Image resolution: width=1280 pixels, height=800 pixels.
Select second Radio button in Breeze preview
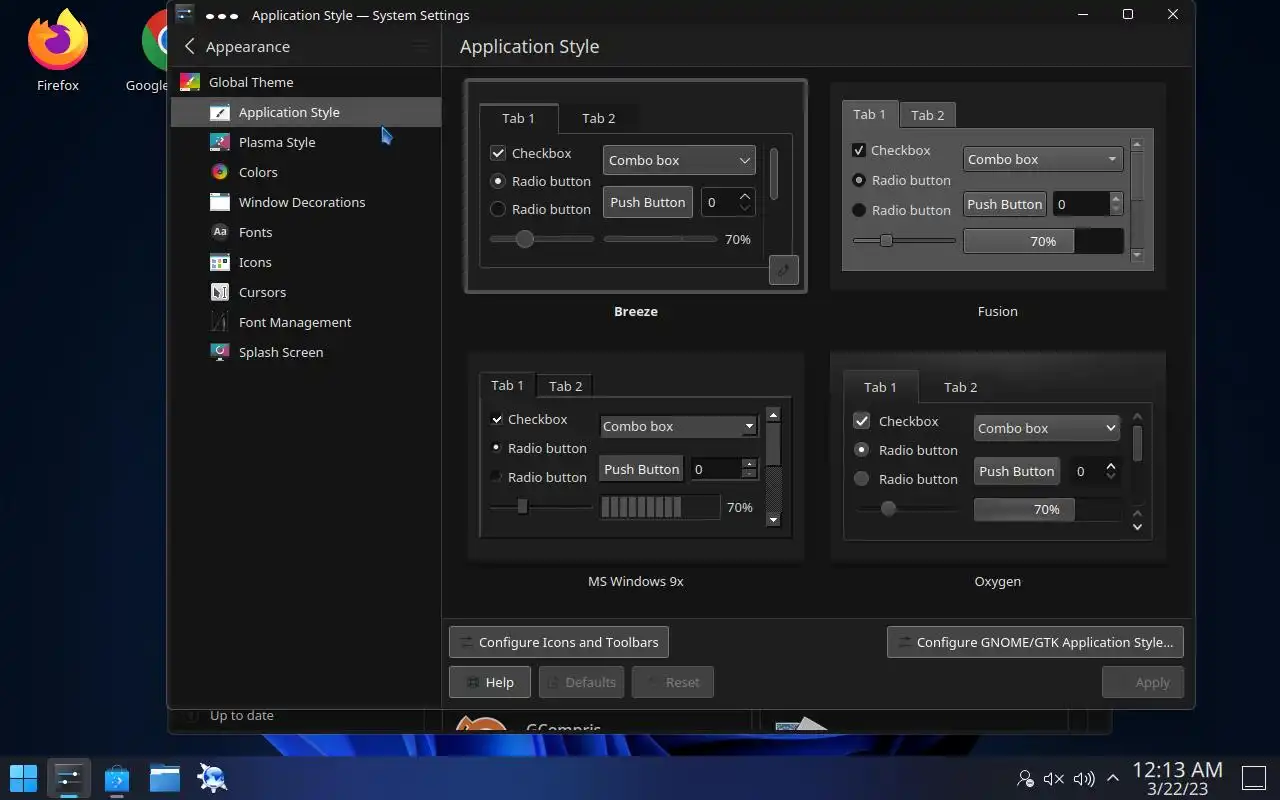coord(498,209)
